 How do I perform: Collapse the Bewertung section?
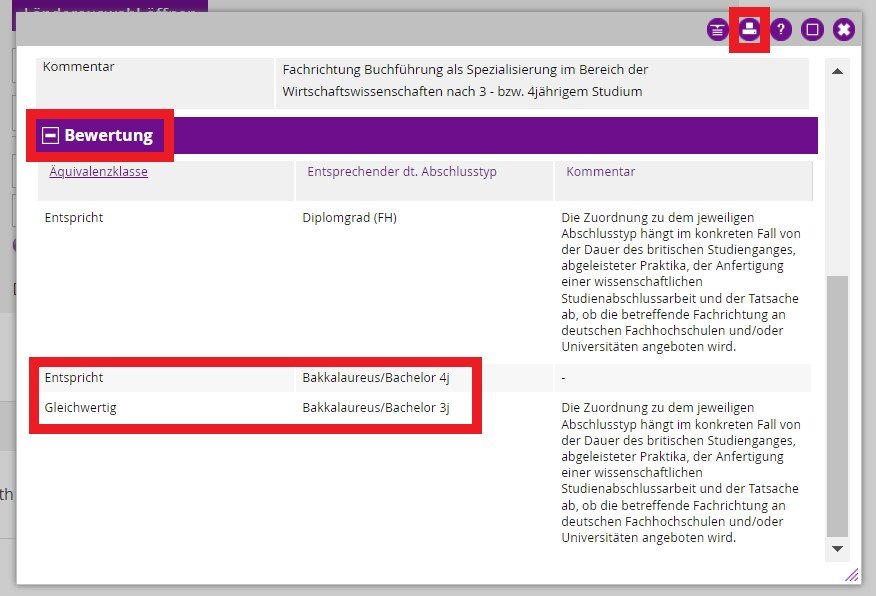pyautogui.click(x=50, y=135)
